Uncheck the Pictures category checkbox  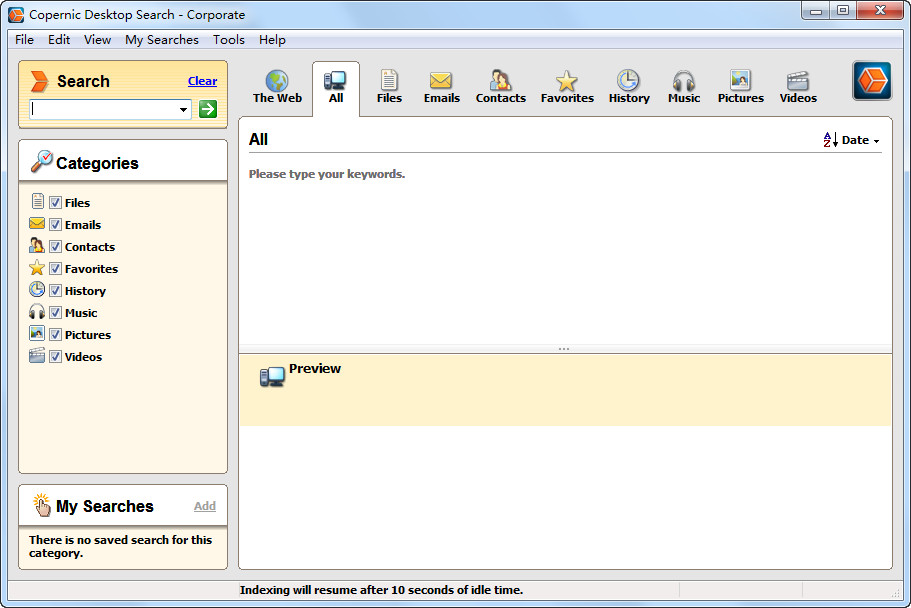(55, 335)
